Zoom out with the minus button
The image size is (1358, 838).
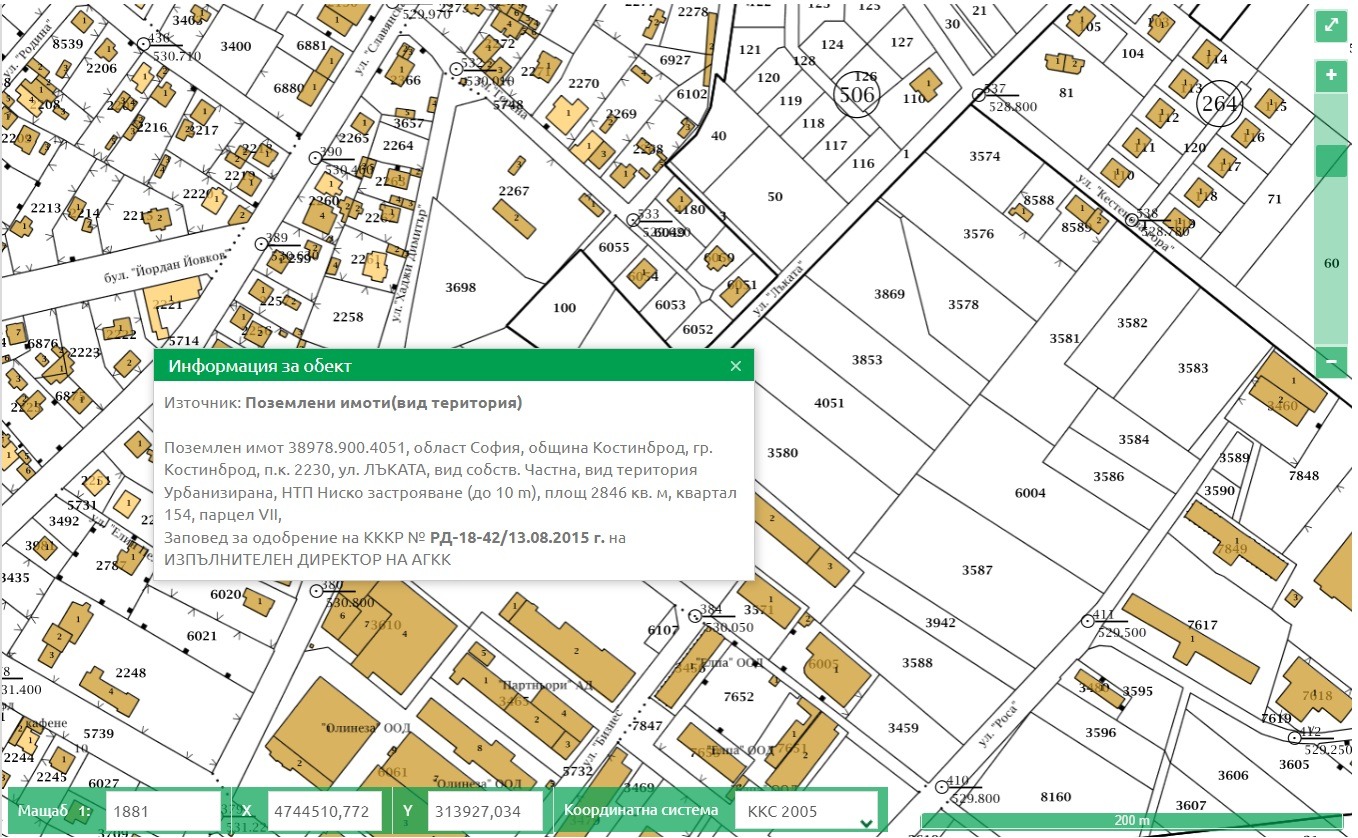tap(1331, 361)
